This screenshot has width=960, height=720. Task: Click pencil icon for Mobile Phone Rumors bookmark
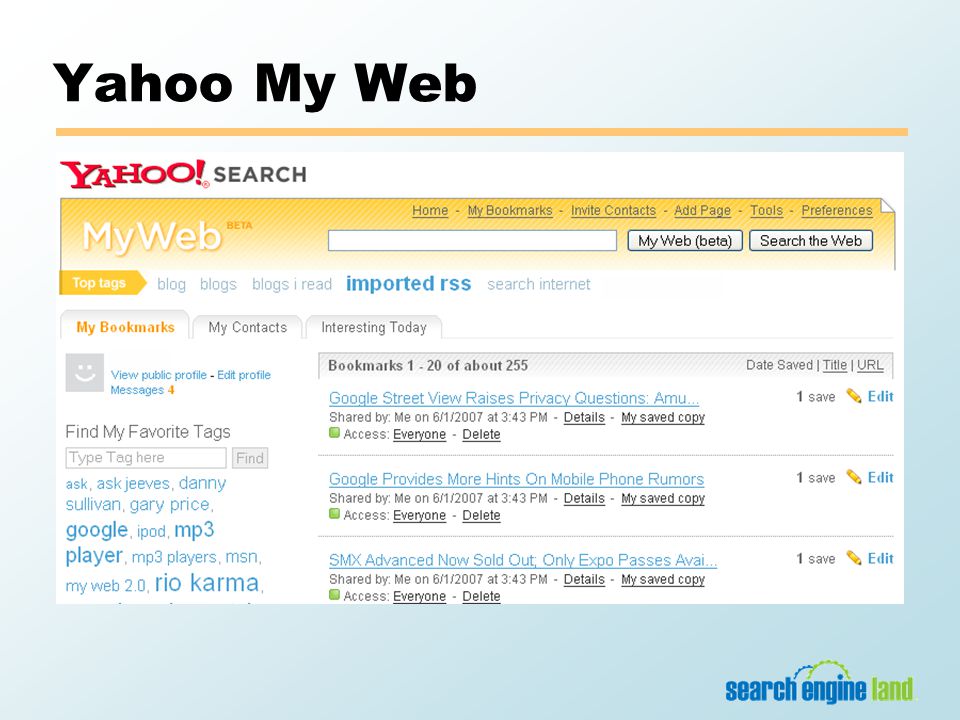(853, 477)
